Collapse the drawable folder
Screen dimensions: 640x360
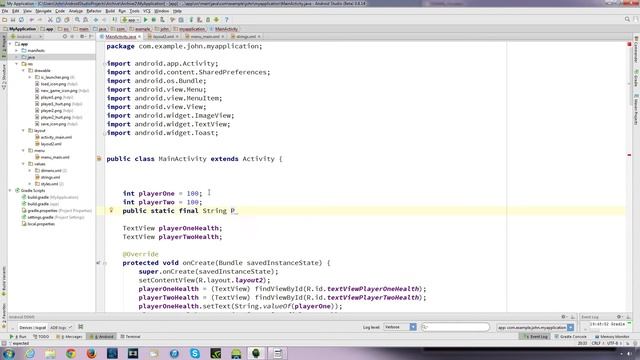click(23, 71)
